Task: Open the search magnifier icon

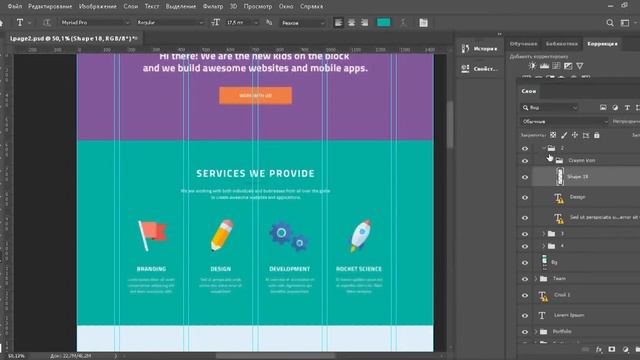Action: pyautogui.click(x=610, y=23)
